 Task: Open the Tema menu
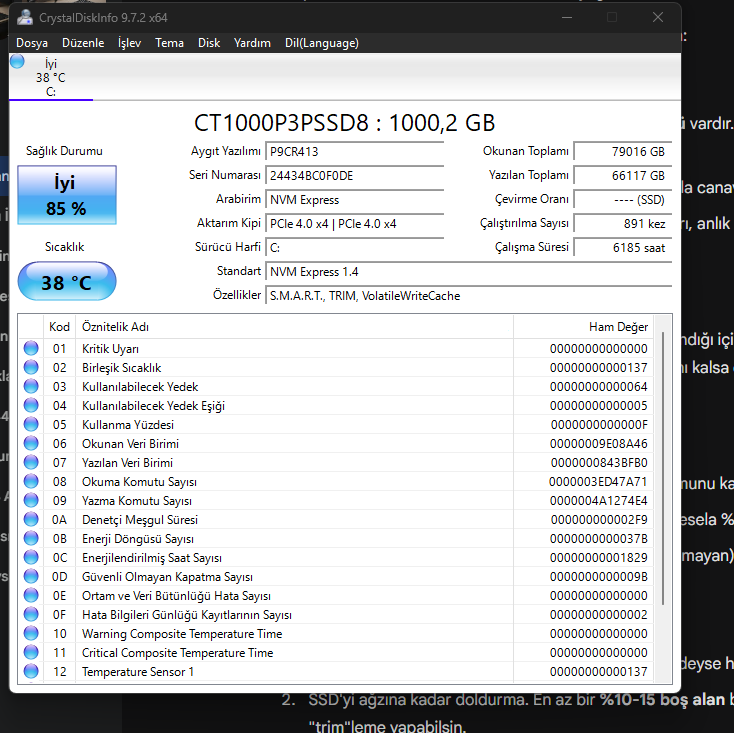[x=169, y=43]
